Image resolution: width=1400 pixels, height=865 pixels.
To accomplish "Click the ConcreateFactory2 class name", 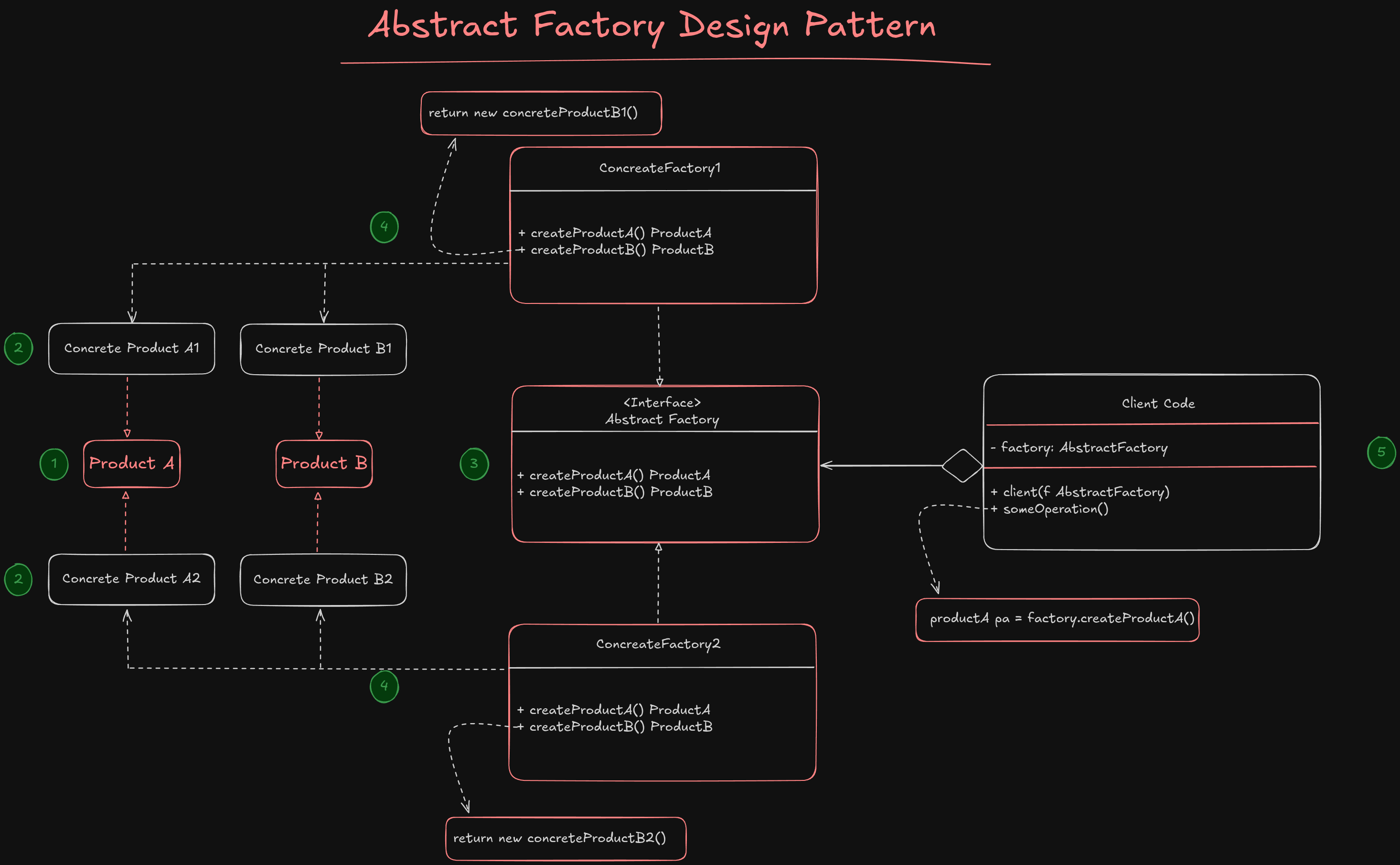I will tap(659, 644).
